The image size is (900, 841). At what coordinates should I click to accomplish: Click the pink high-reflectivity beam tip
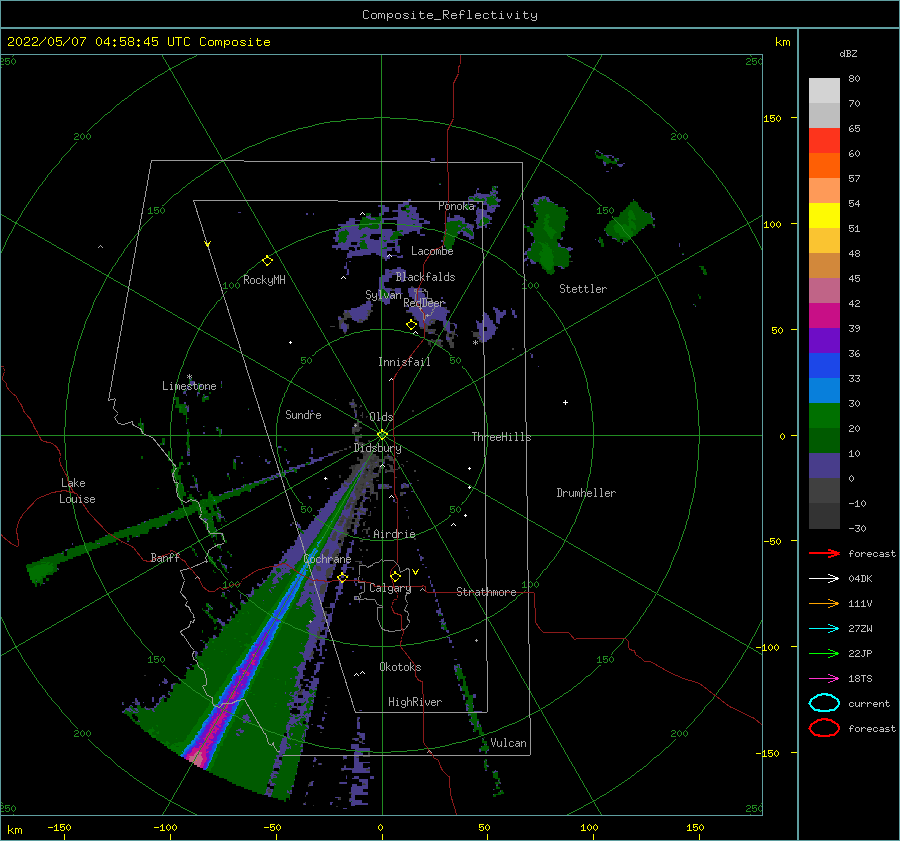tap(196, 757)
